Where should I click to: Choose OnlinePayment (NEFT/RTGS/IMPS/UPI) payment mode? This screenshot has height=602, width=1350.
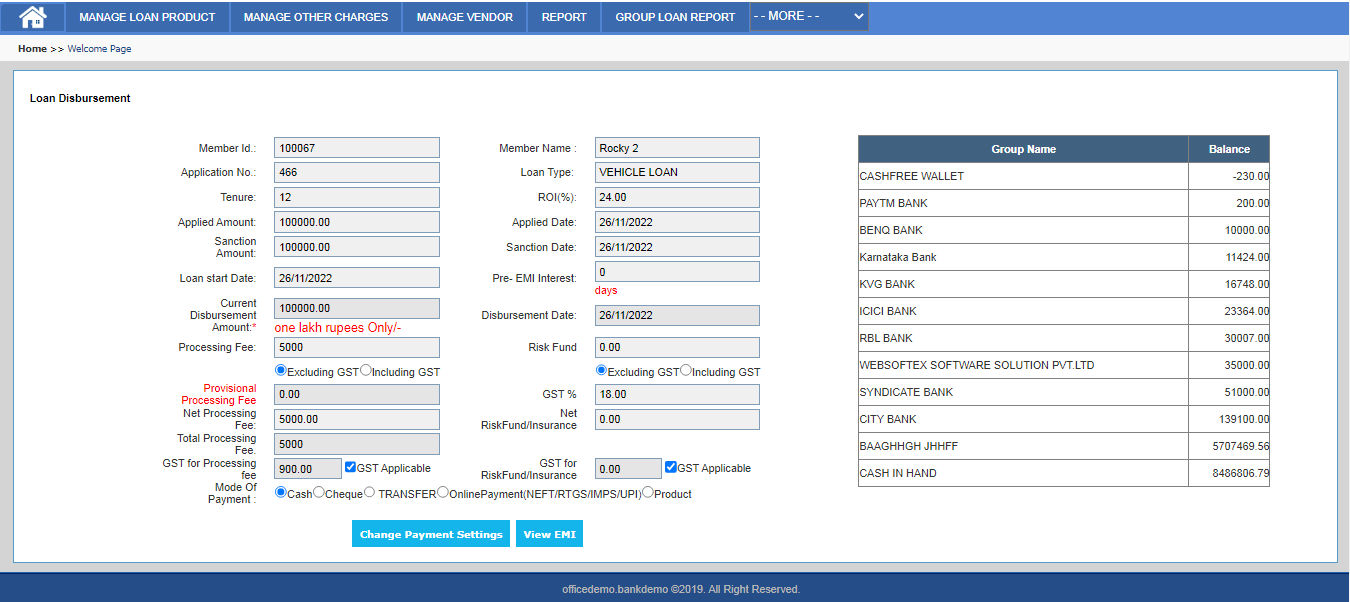pos(443,493)
